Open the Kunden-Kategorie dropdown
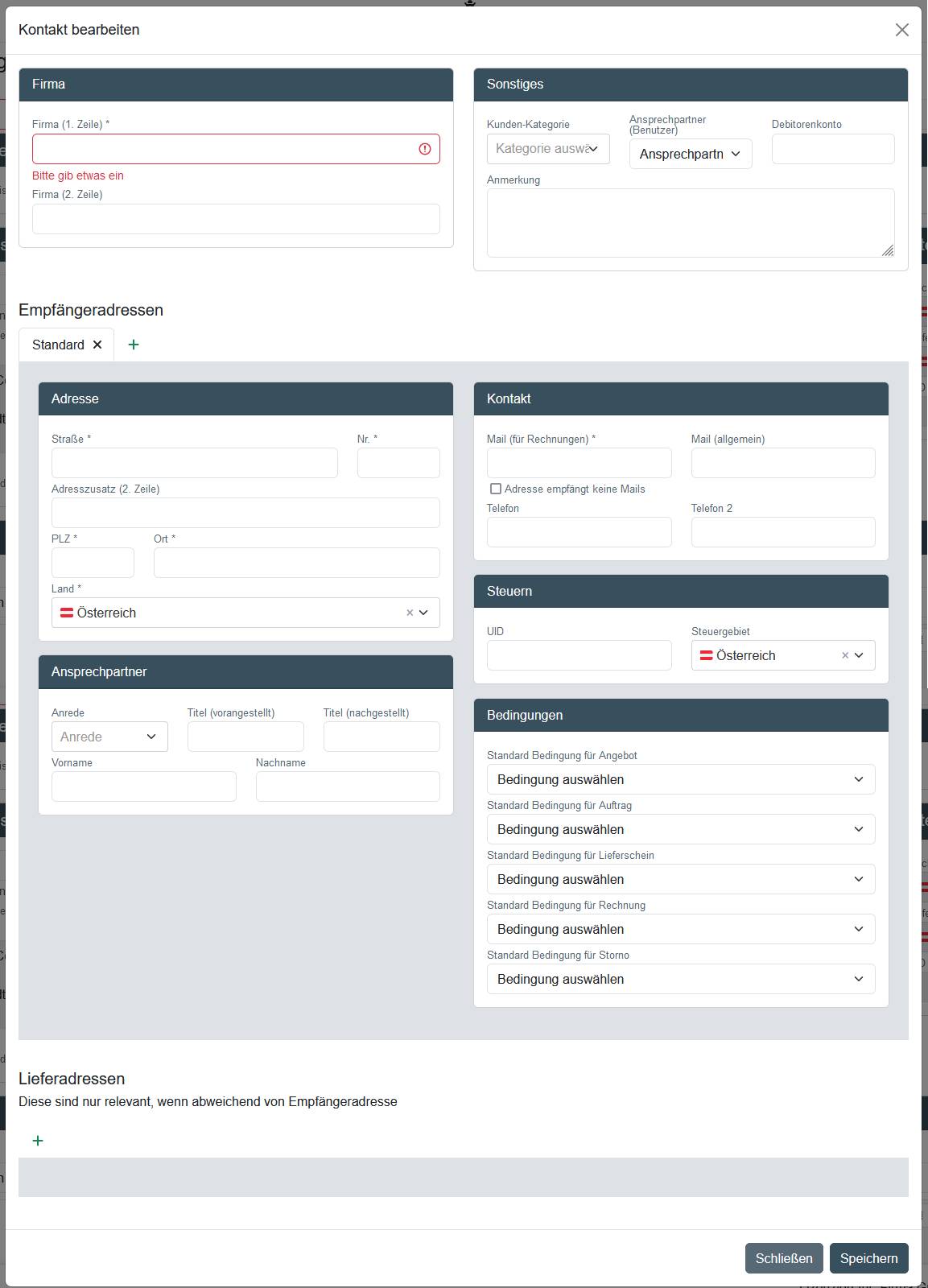 pyautogui.click(x=547, y=149)
